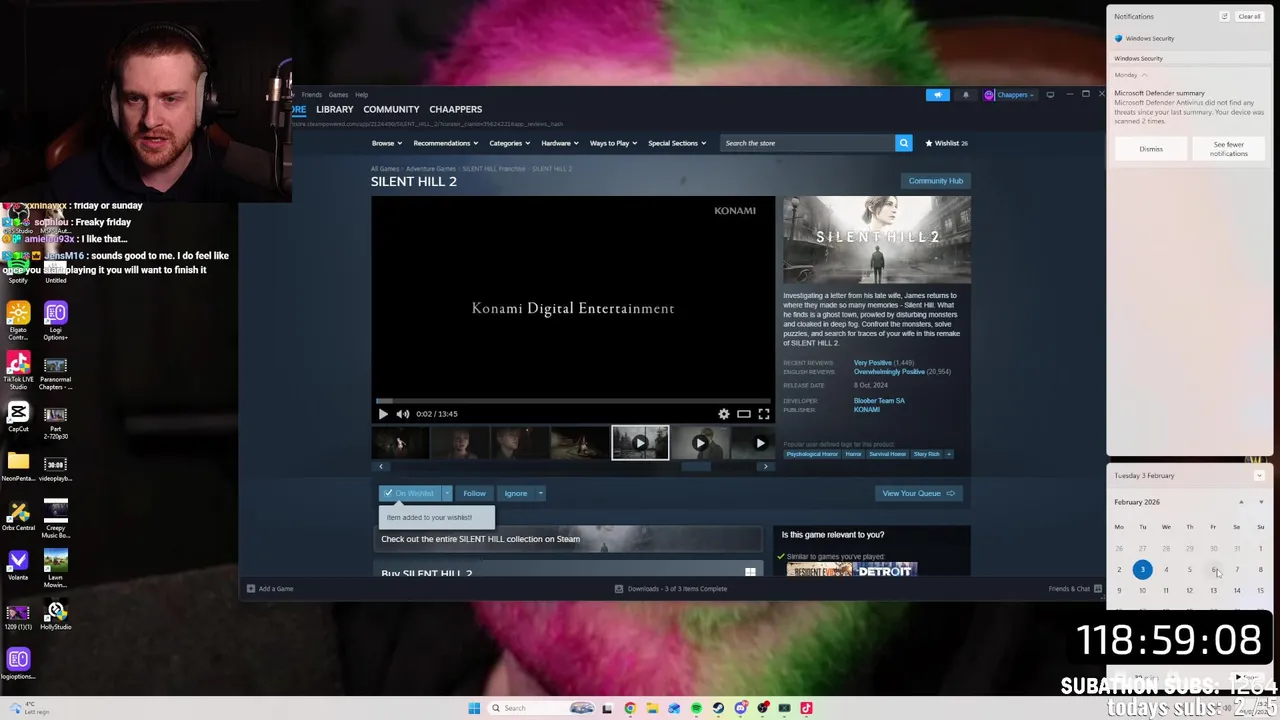The image size is (1280, 720).
Task: Click taskbar Search box
Action: coord(540,708)
